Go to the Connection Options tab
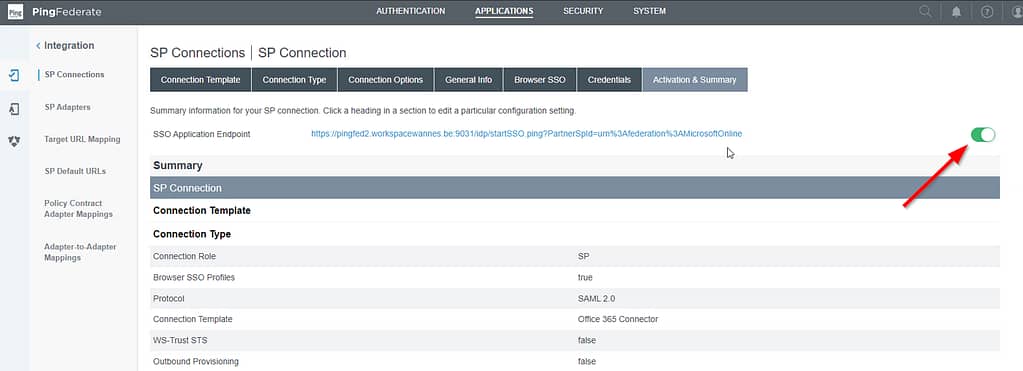The width and height of the screenshot is (1023, 371). click(386, 80)
